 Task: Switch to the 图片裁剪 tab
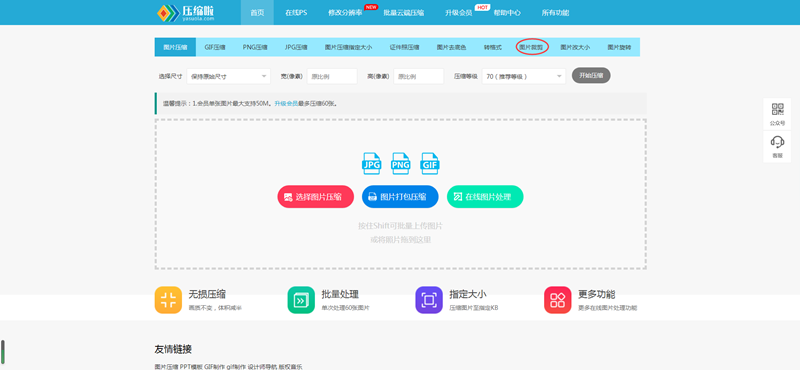pyautogui.click(x=532, y=47)
